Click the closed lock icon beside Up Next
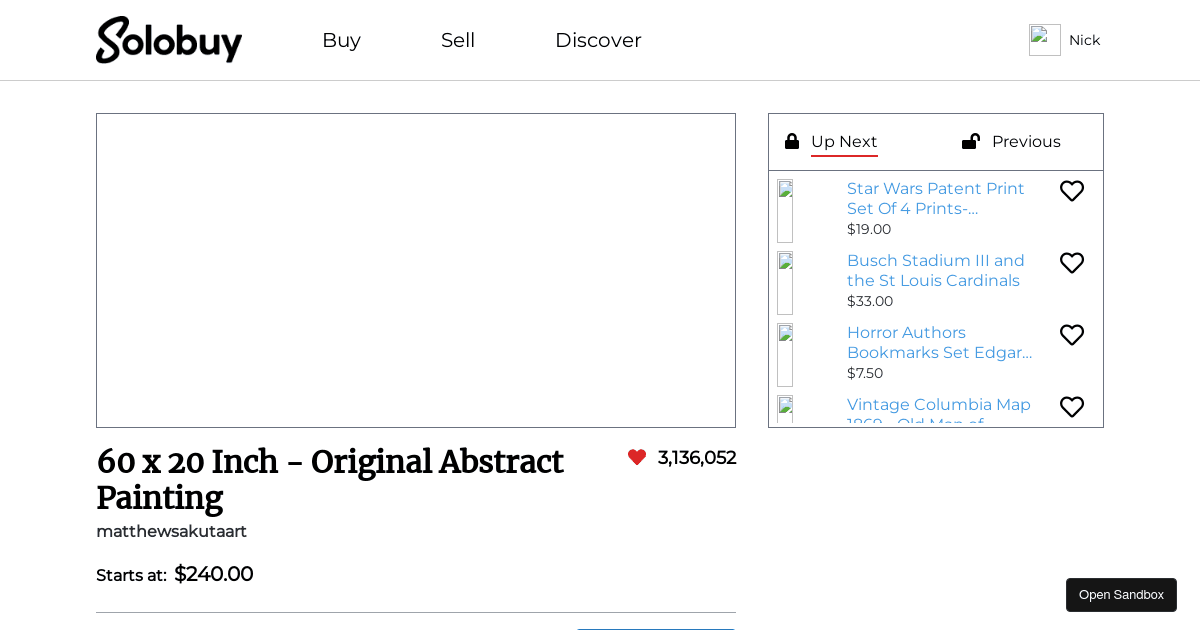 click(792, 141)
